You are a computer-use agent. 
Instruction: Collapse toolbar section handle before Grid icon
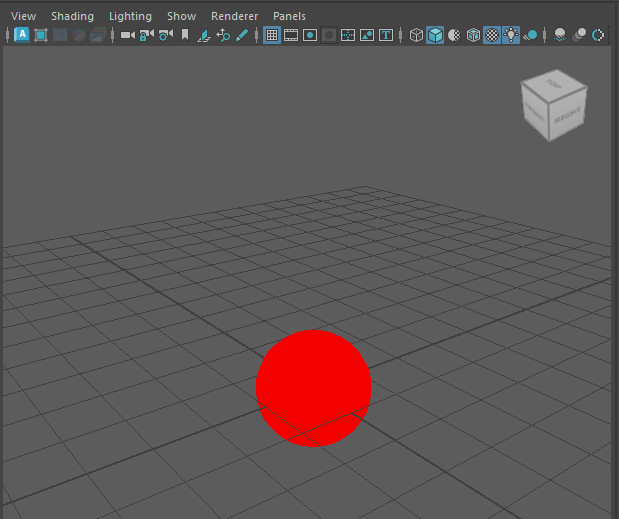(x=256, y=35)
